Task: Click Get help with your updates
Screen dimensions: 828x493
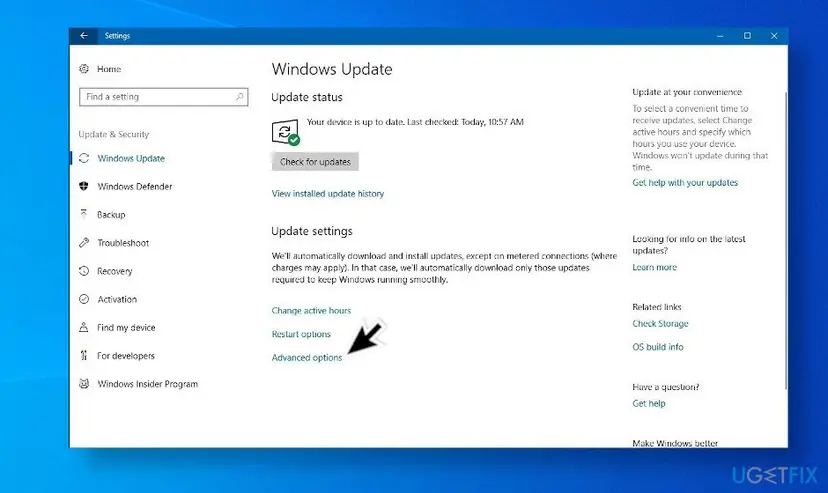Action: click(x=685, y=183)
